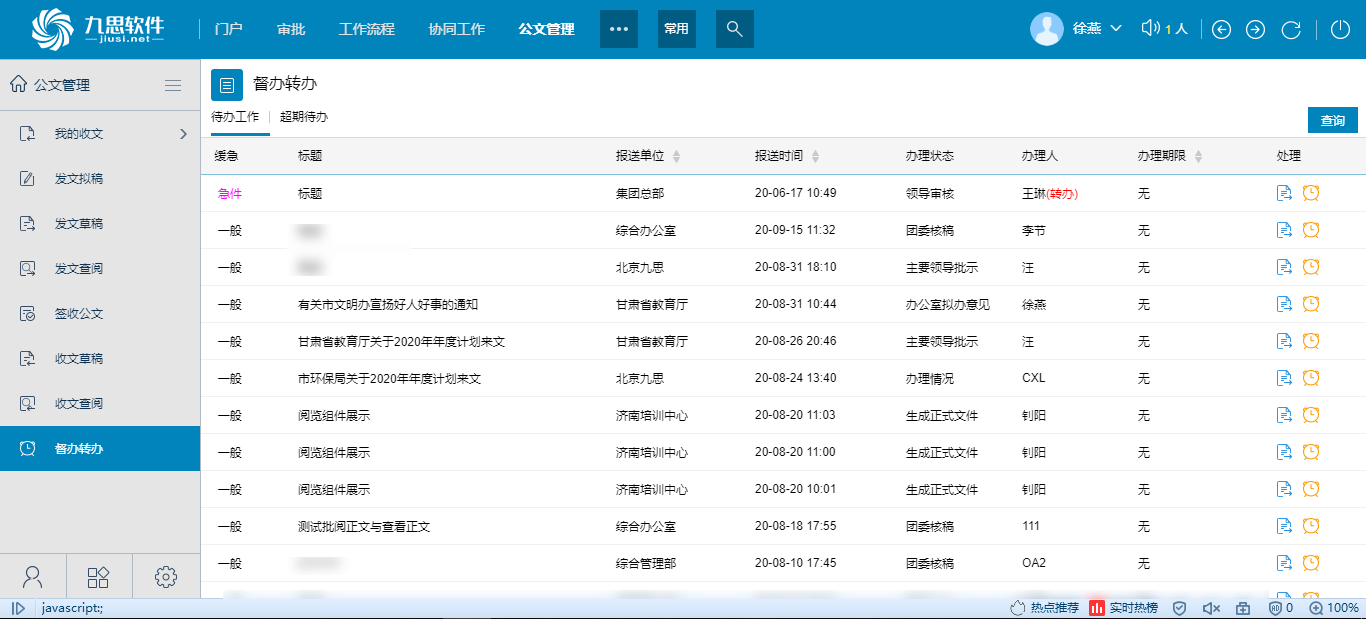This screenshot has height=619, width=1366.
Task: Click the search magnifier icon in top bar
Action: click(734, 29)
